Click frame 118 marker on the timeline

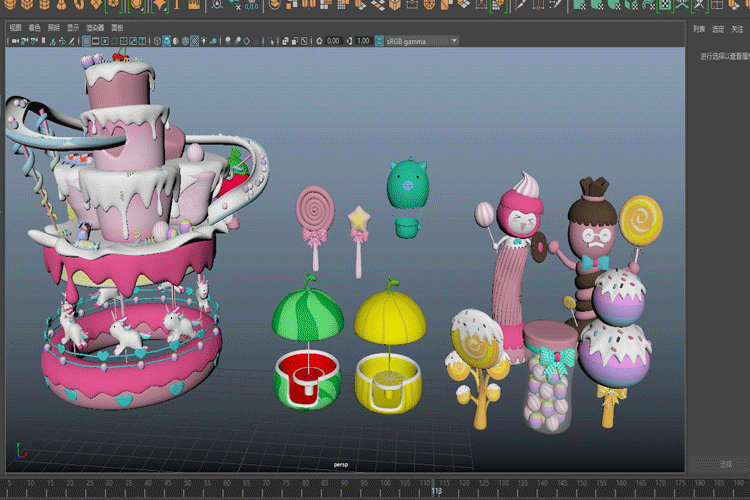436,490
